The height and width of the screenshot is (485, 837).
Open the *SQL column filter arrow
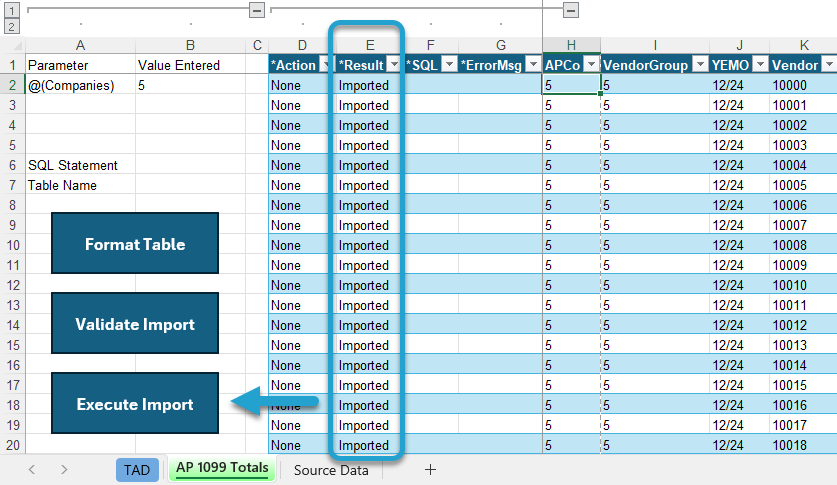point(449,65)
